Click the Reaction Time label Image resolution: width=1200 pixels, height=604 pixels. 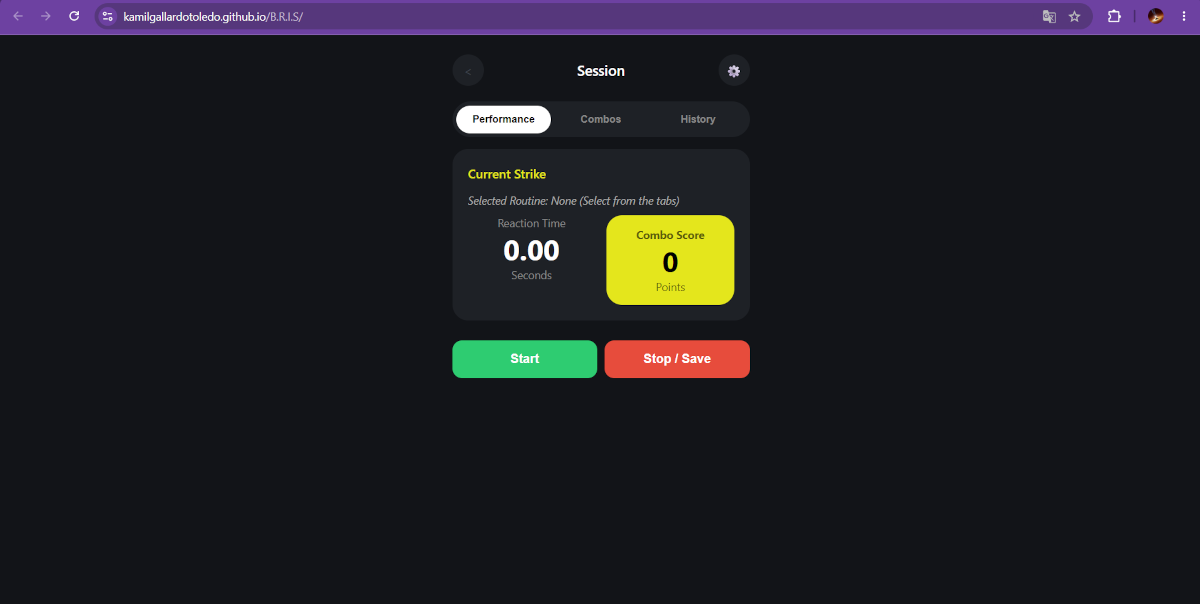pyautogui.click(x=531, y=223)
